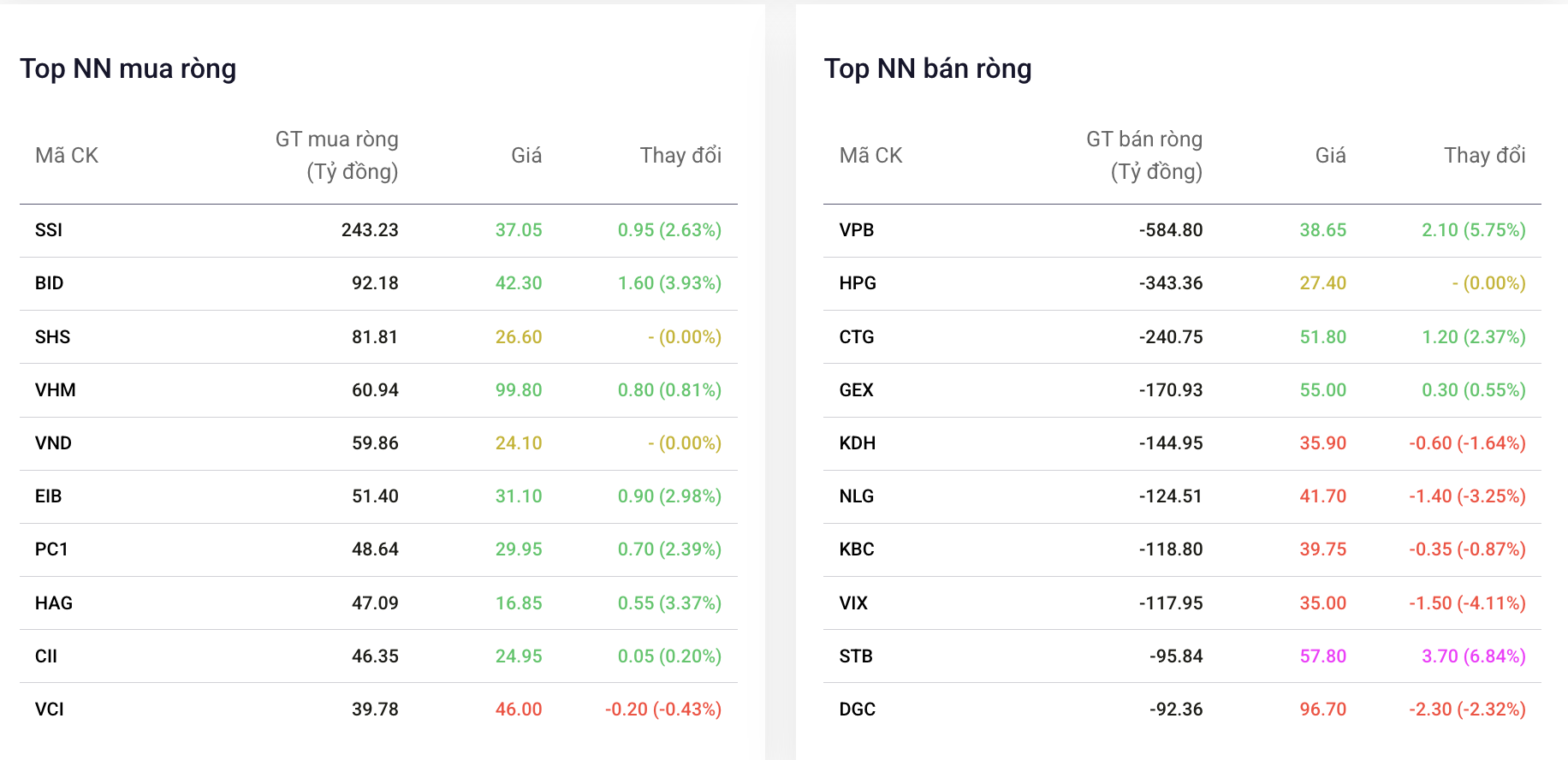Open VPB ticker in net-sell table

pos(857,230)
